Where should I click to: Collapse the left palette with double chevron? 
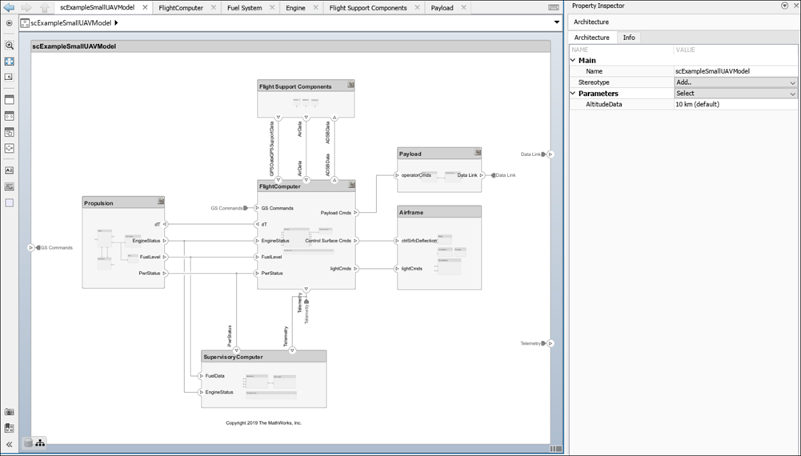point(9,444)
